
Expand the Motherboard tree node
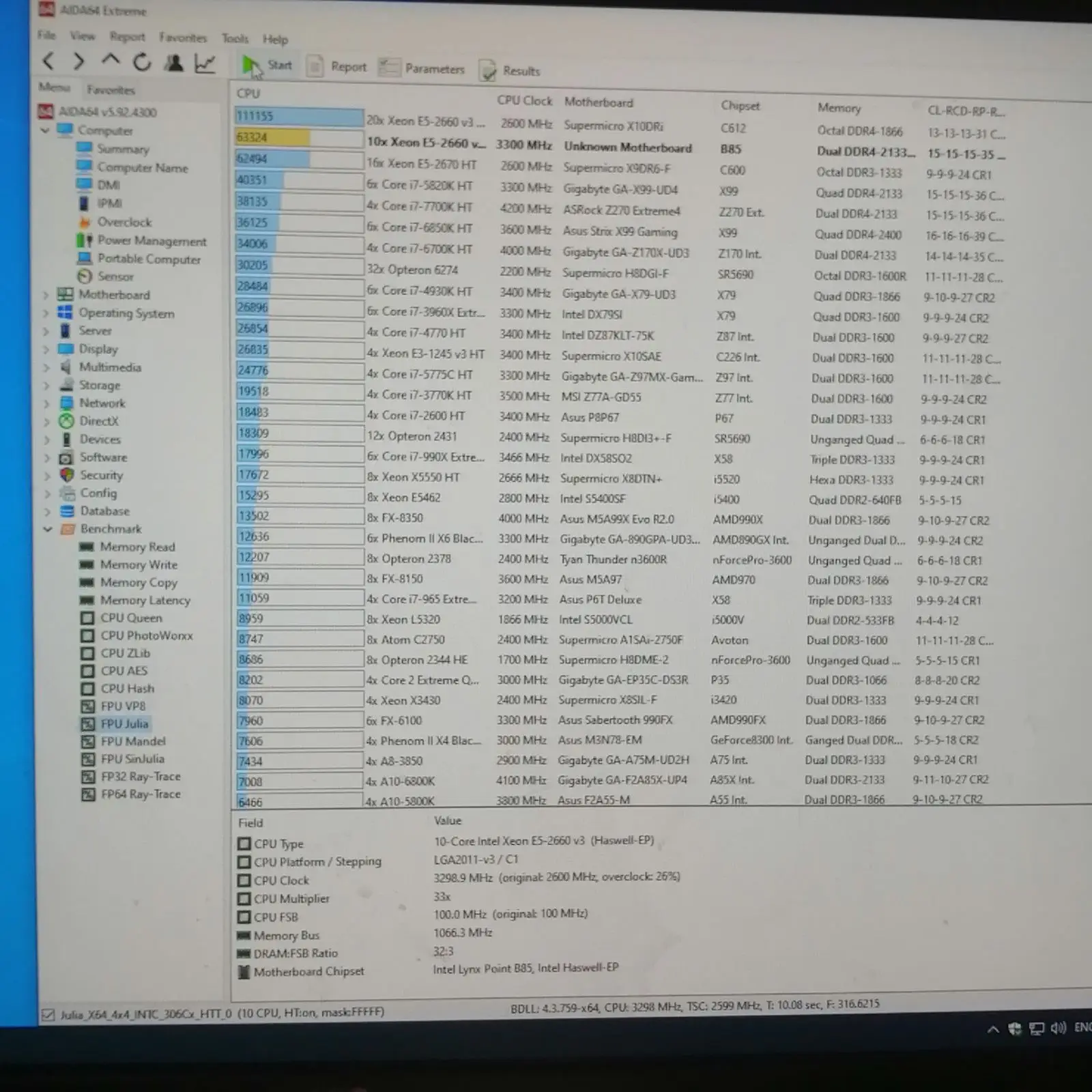[x=46, y=296]
